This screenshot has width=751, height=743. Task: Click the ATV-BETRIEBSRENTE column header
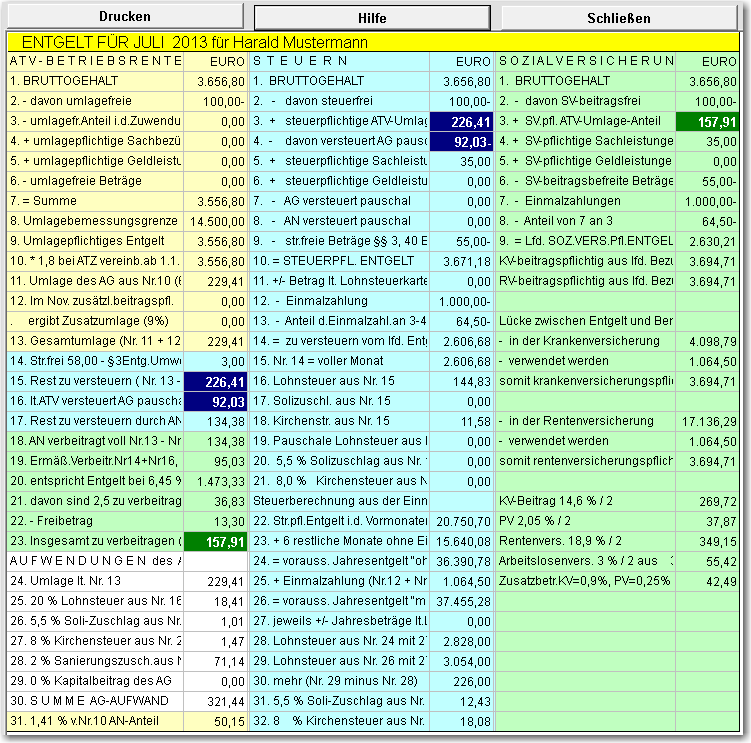tap(95, 61)
